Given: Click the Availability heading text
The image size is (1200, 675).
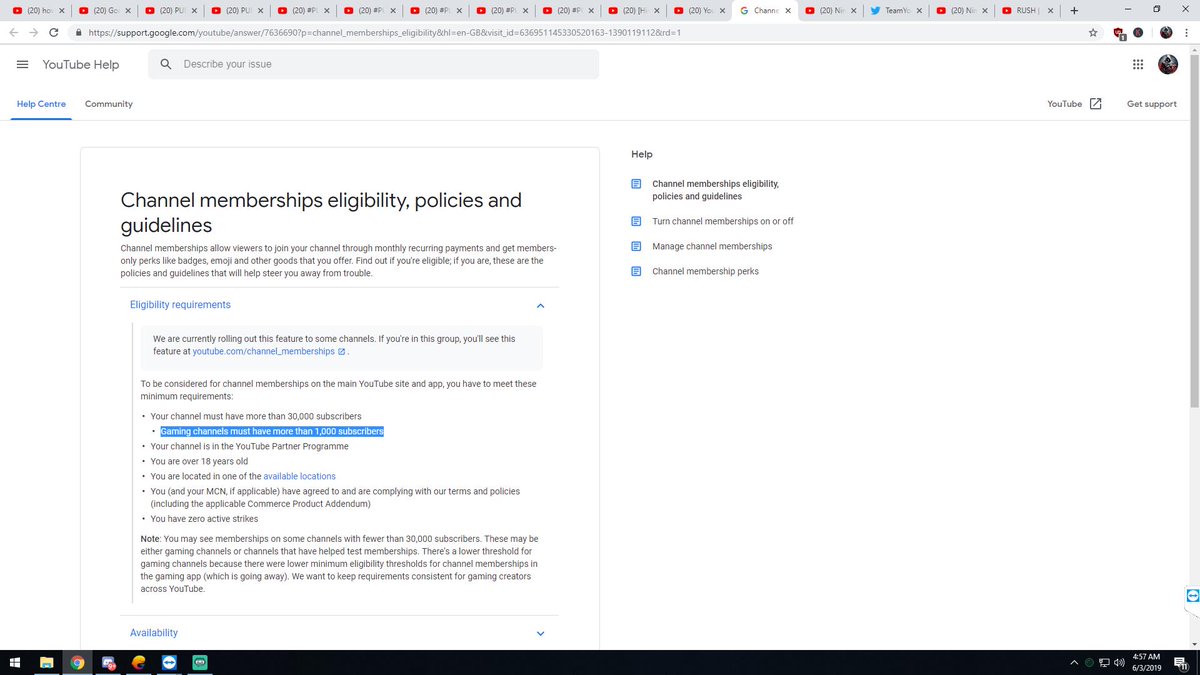Looking at the screenshot, I should click(x=154, y=633).
